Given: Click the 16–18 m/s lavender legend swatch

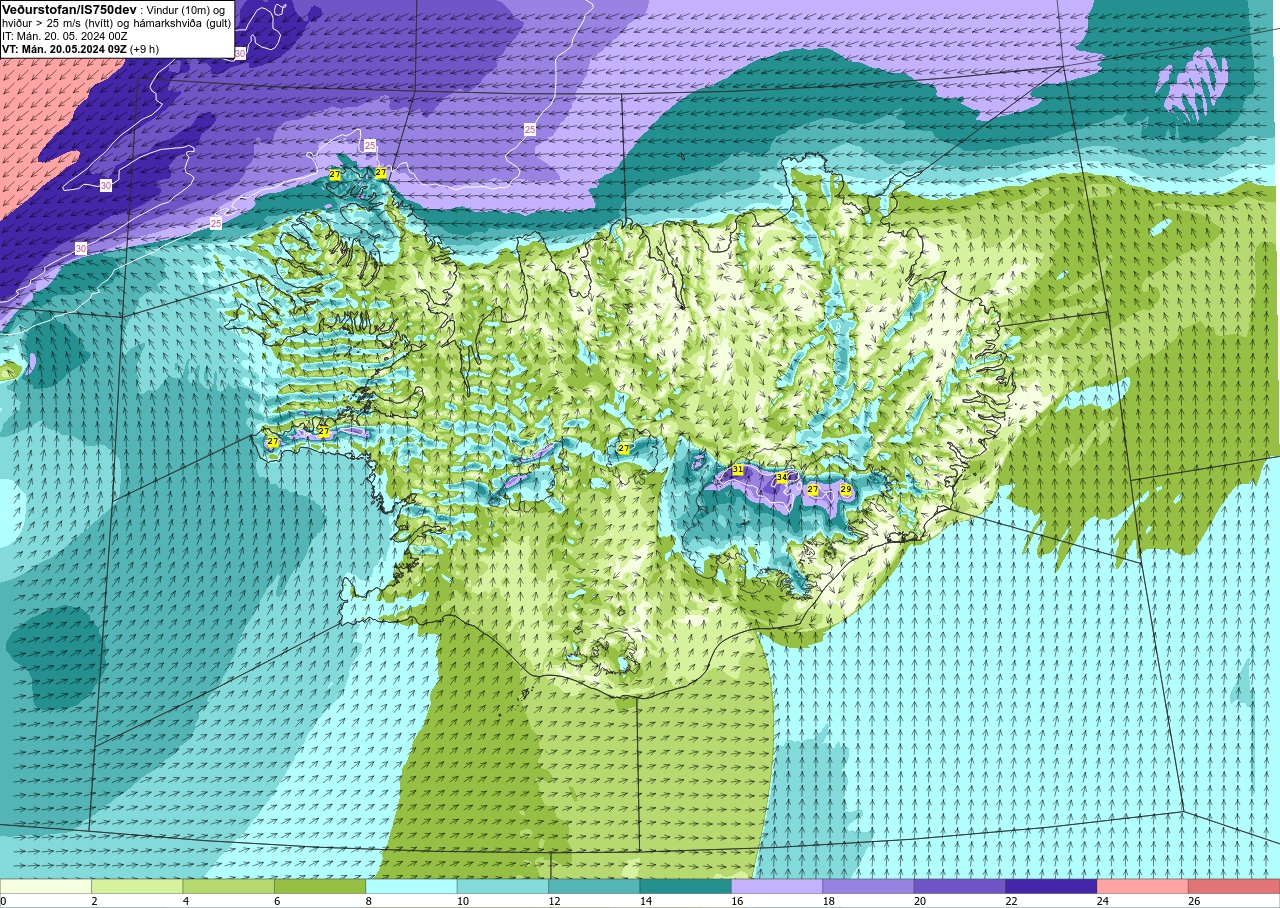Looking at the screenshot, I should tap(777, 886).
